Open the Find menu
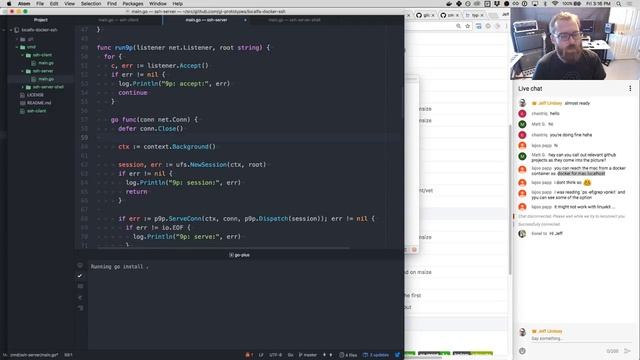640x360 pixels. click(112, 3)
